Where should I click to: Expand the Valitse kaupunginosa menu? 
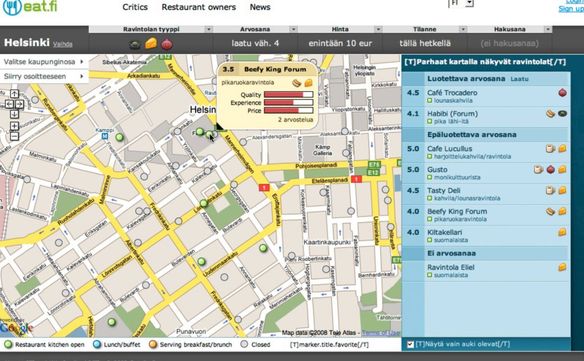point(44,62)
